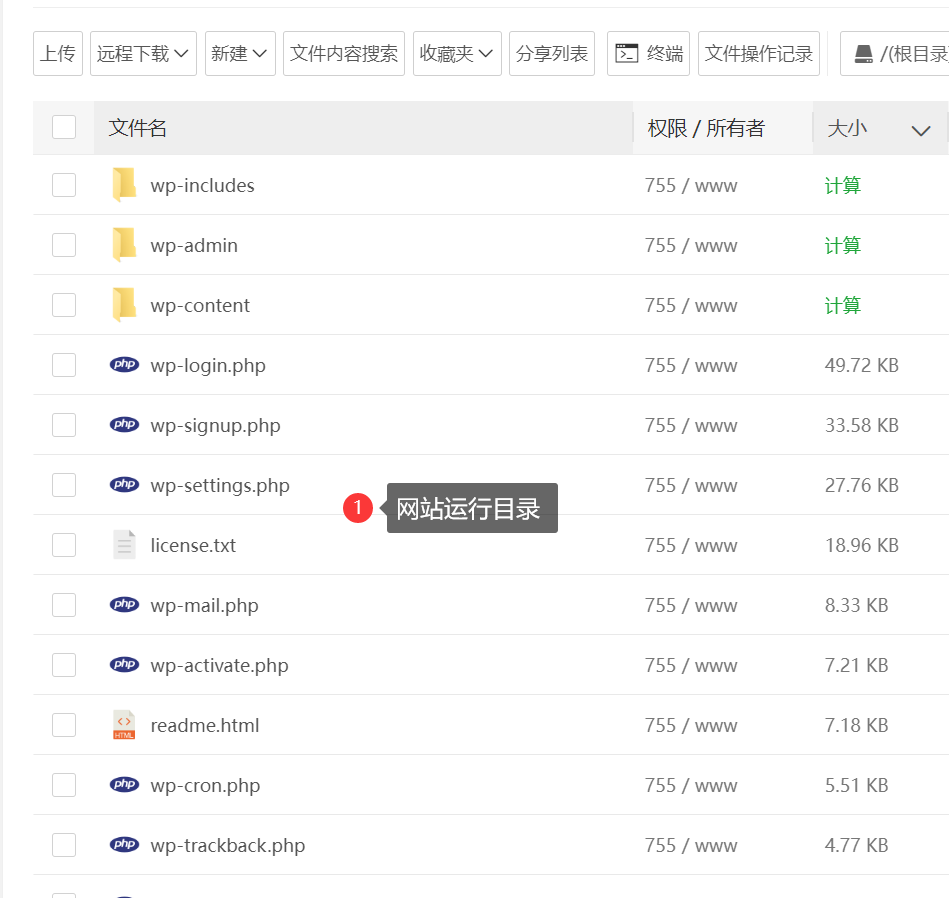Click the wp-signup.php file name
Viewport: 949px width, 898px height.
215,425
